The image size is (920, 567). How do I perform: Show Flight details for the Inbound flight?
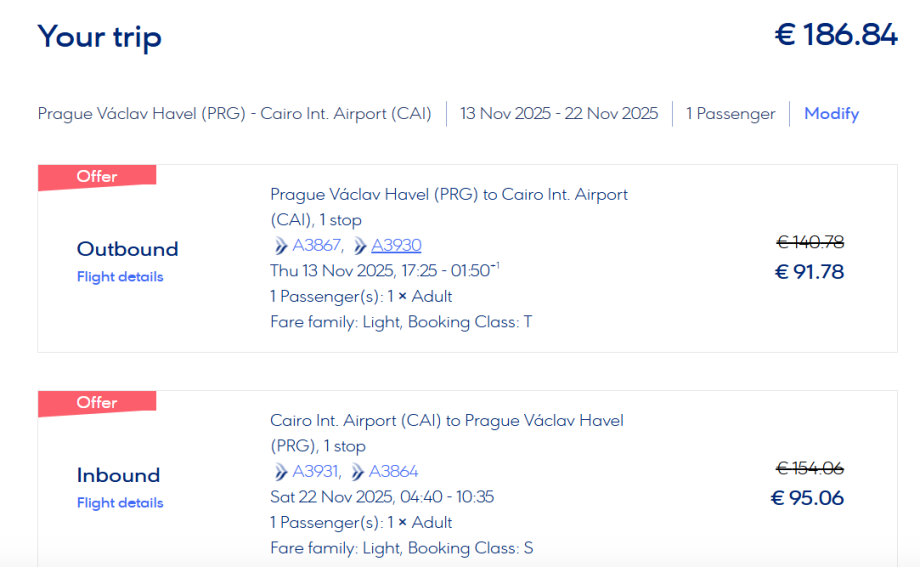pyautogui.click(x=120, y=503)
